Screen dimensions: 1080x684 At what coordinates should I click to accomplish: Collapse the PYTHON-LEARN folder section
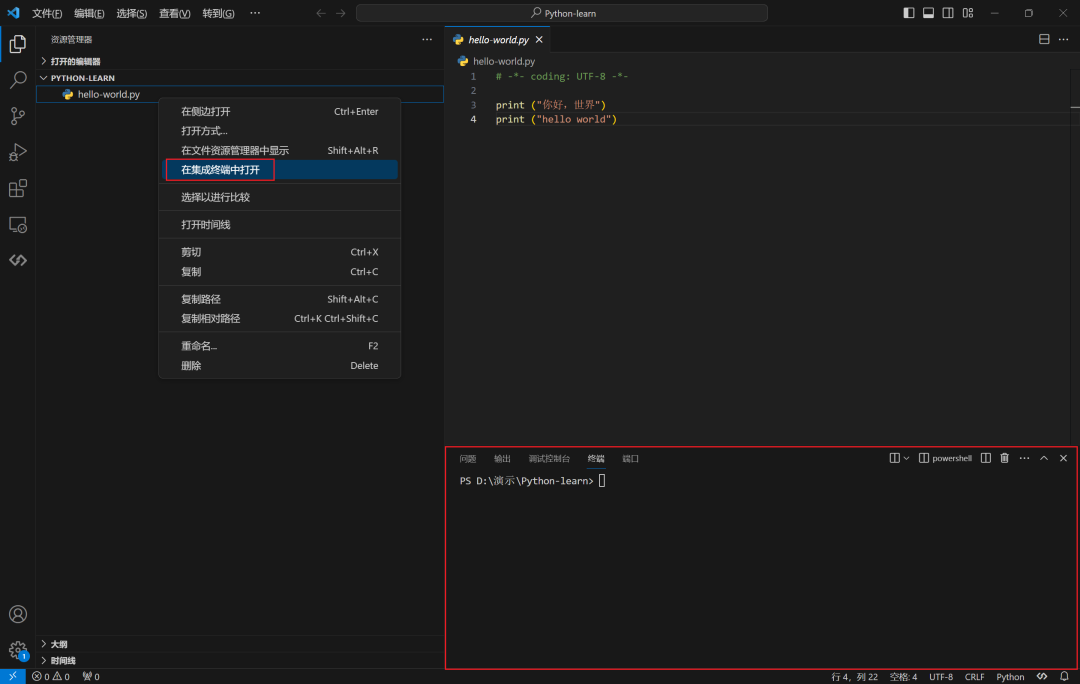pos(240,78)
